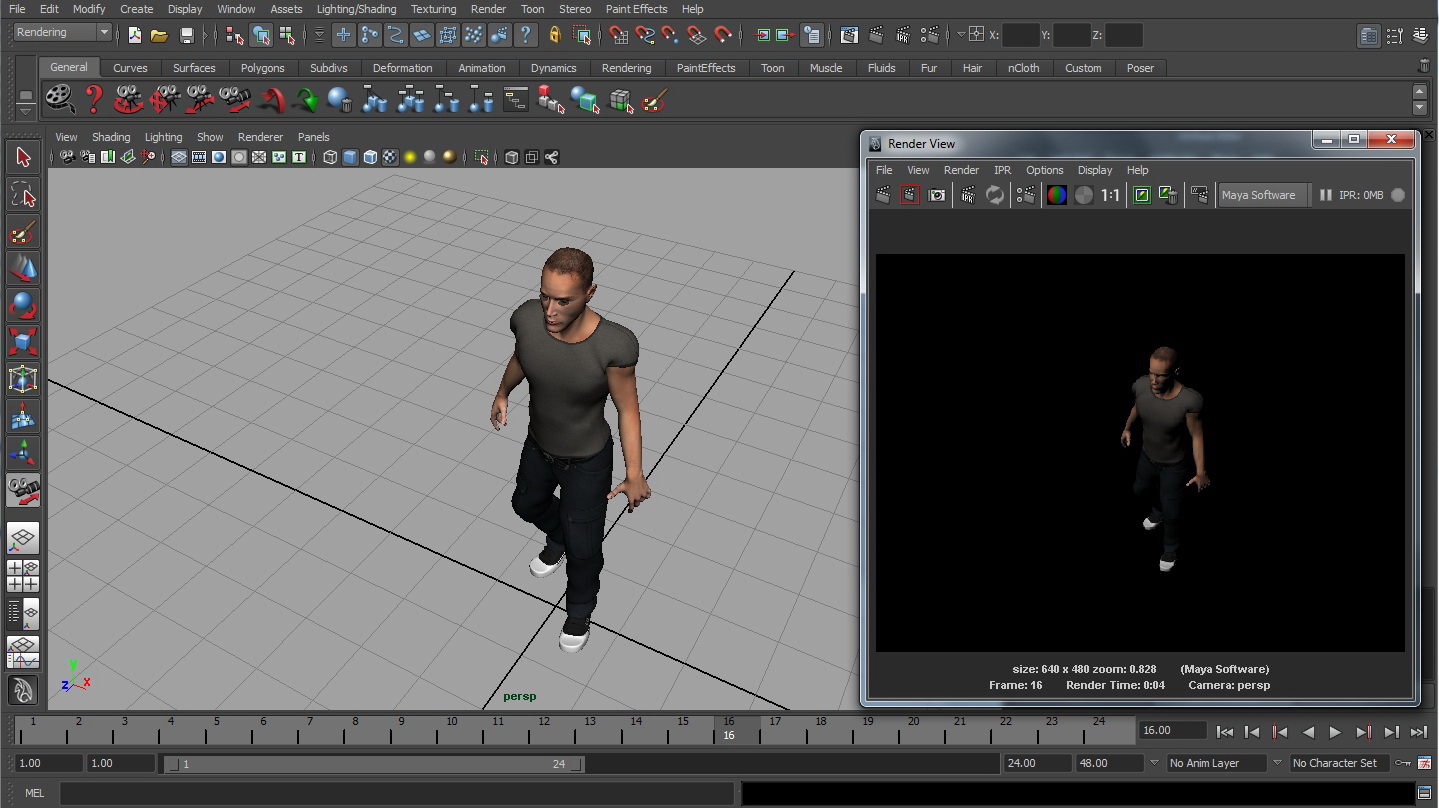
Task: Click the 1:1 real size button
Action: pos(1110,195)
